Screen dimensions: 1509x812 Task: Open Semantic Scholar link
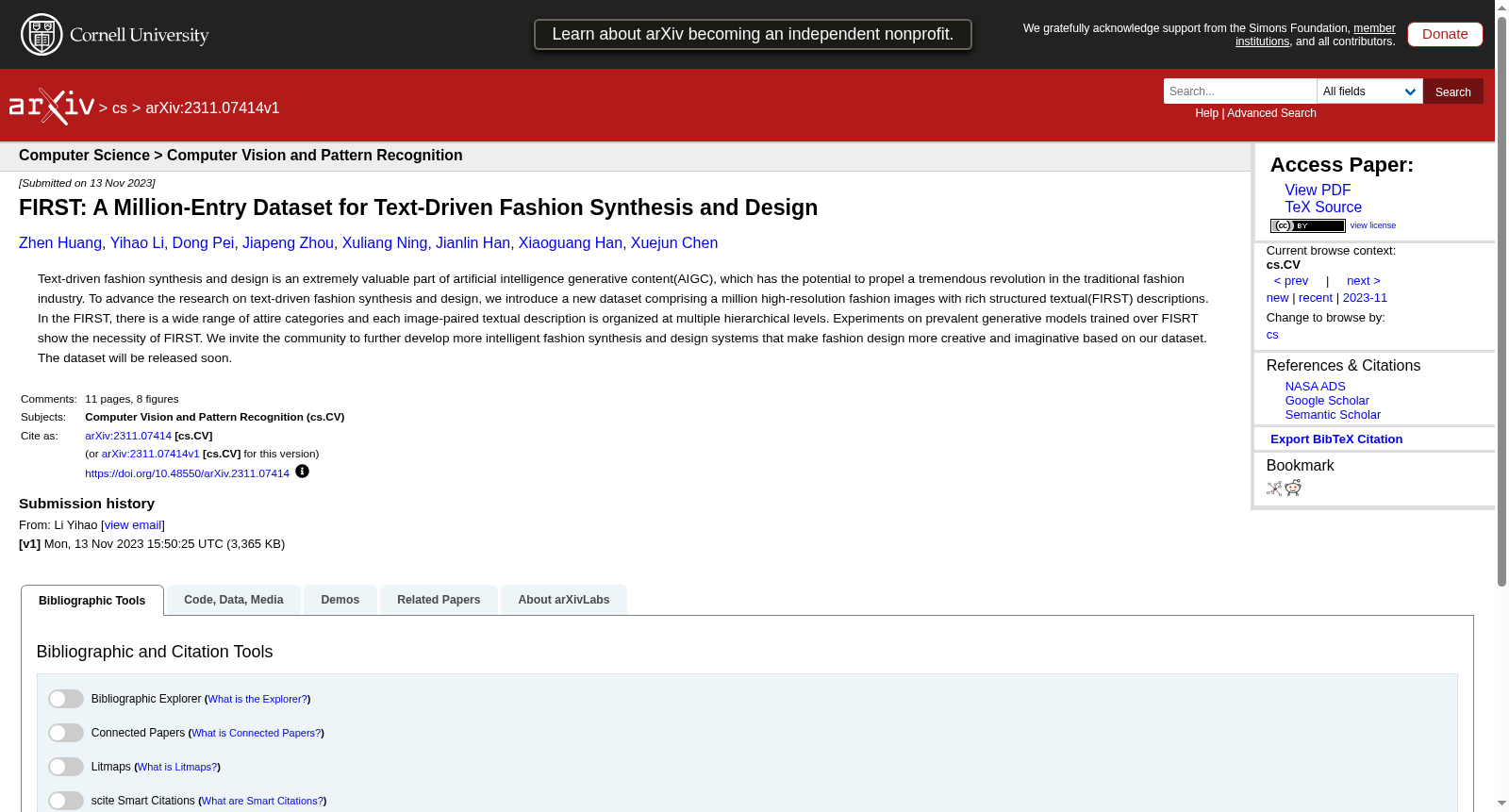1333,414
